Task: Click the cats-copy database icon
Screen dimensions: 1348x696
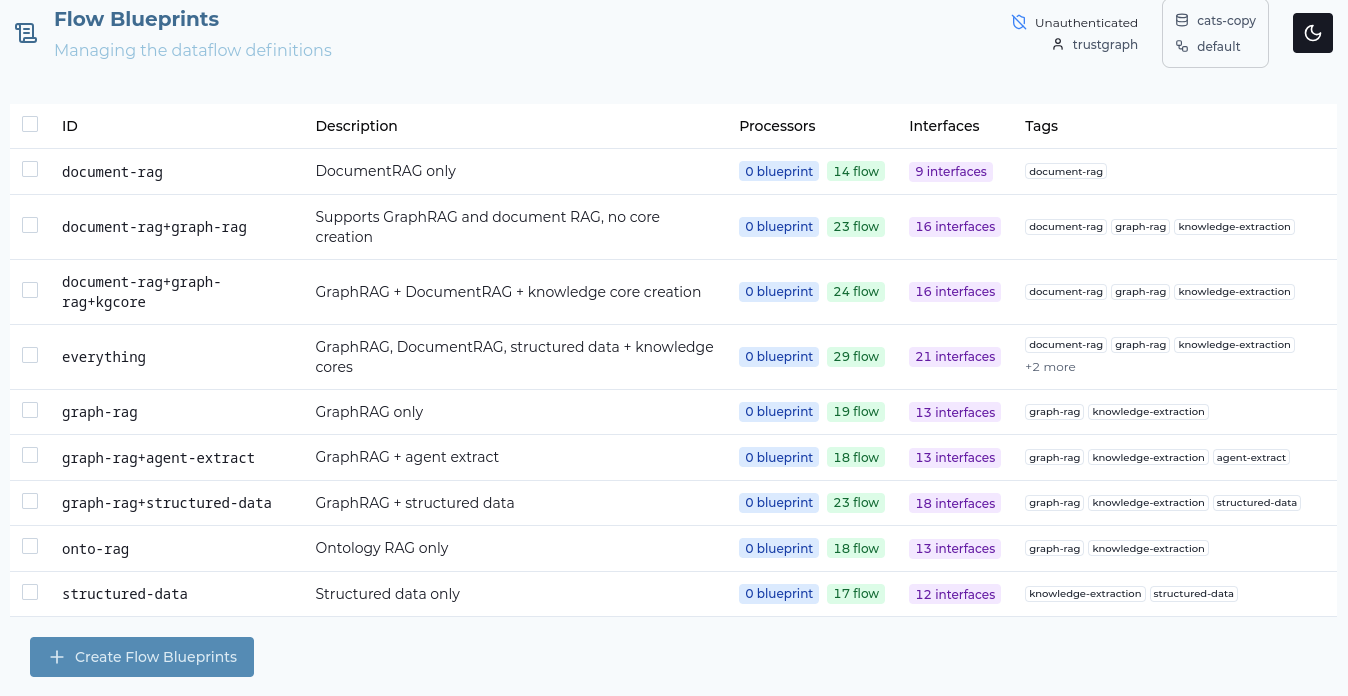Action: 1182,20
